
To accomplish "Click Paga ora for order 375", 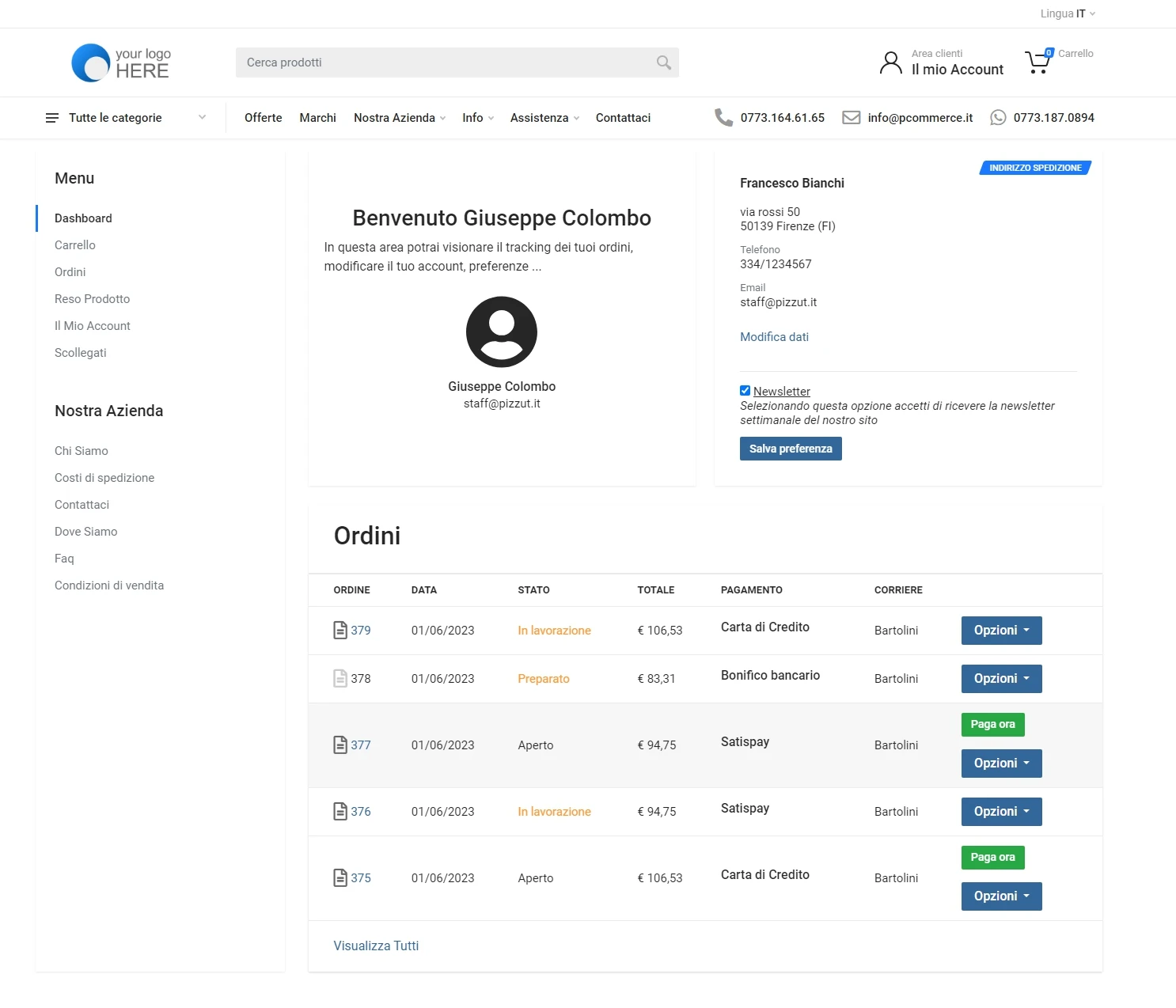I will 992,858.
